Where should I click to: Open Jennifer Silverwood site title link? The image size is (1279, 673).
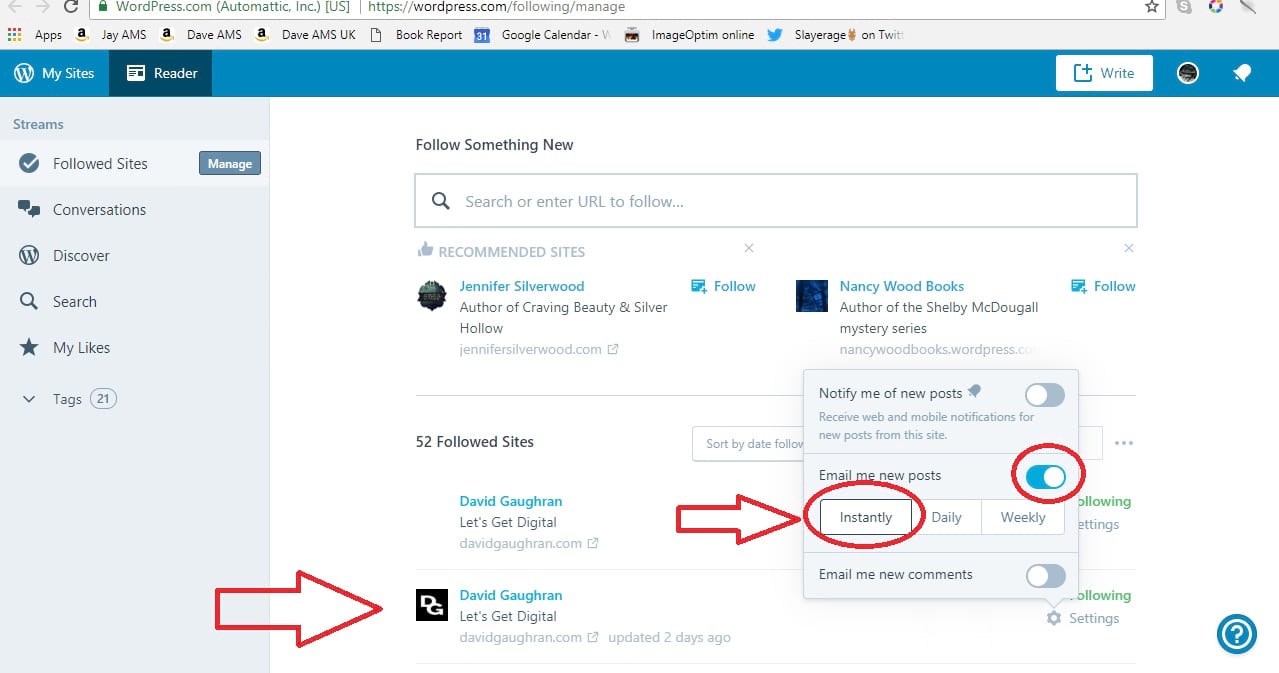pos(522,286)
